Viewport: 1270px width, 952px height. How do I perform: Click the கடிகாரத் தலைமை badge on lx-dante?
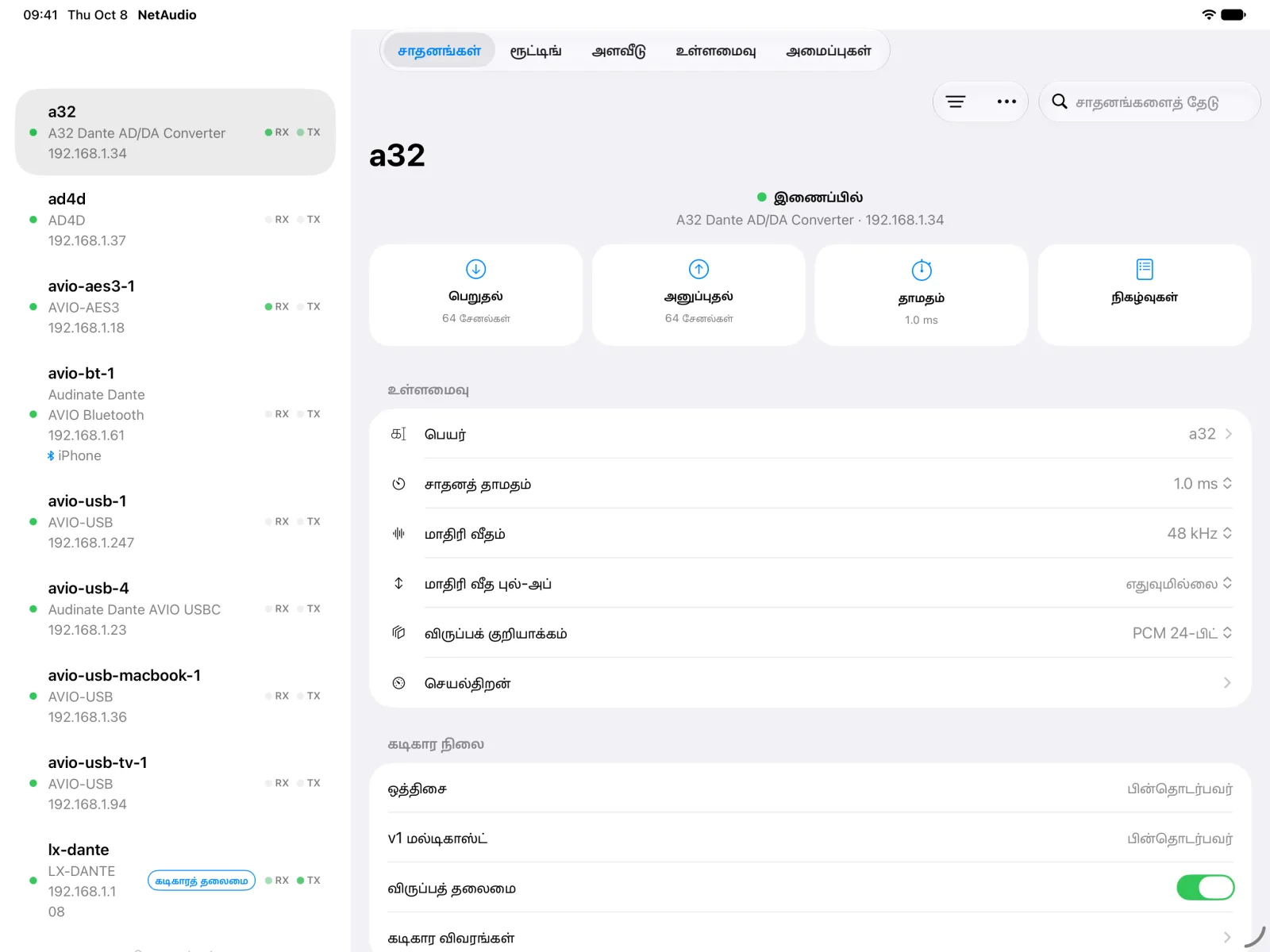pyautogui.click(x=202, y=881)
